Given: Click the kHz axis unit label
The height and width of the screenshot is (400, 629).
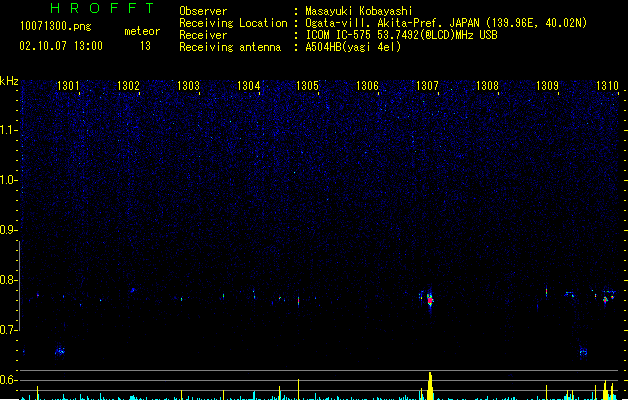Looking at the screenshot, I should 9,81.
